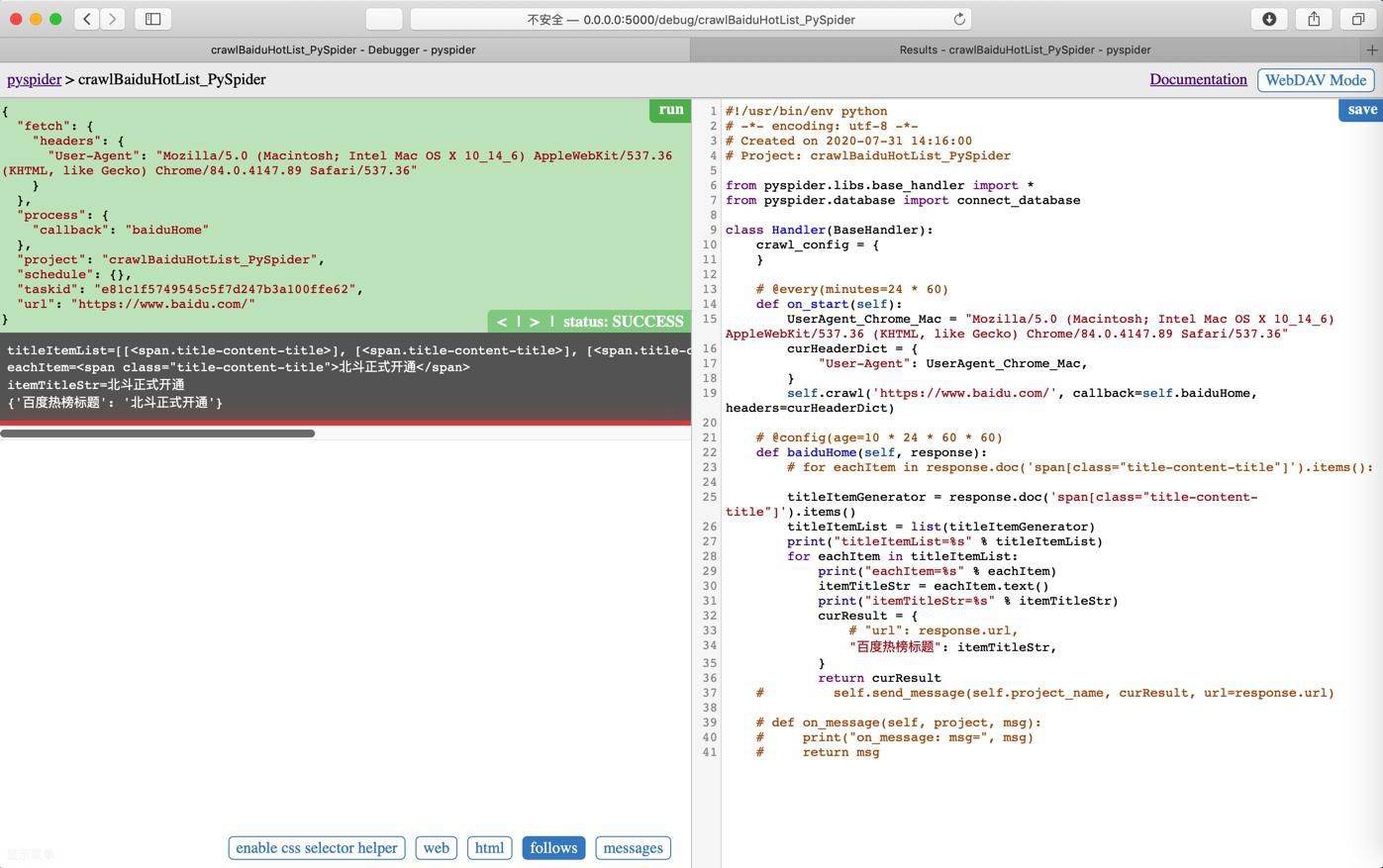Click log line starting eachItem=<span

point(239,367)
